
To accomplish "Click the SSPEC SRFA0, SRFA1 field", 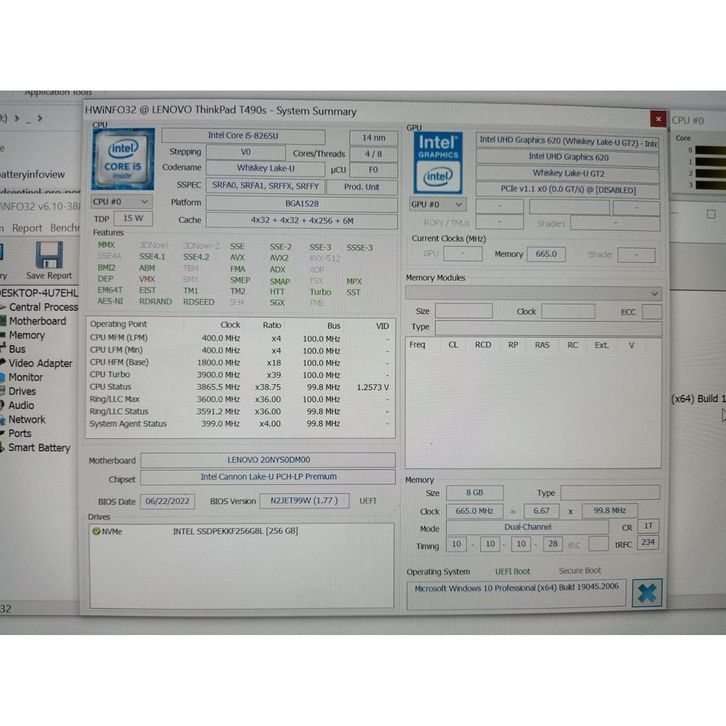I will click(x=265, y=186).
